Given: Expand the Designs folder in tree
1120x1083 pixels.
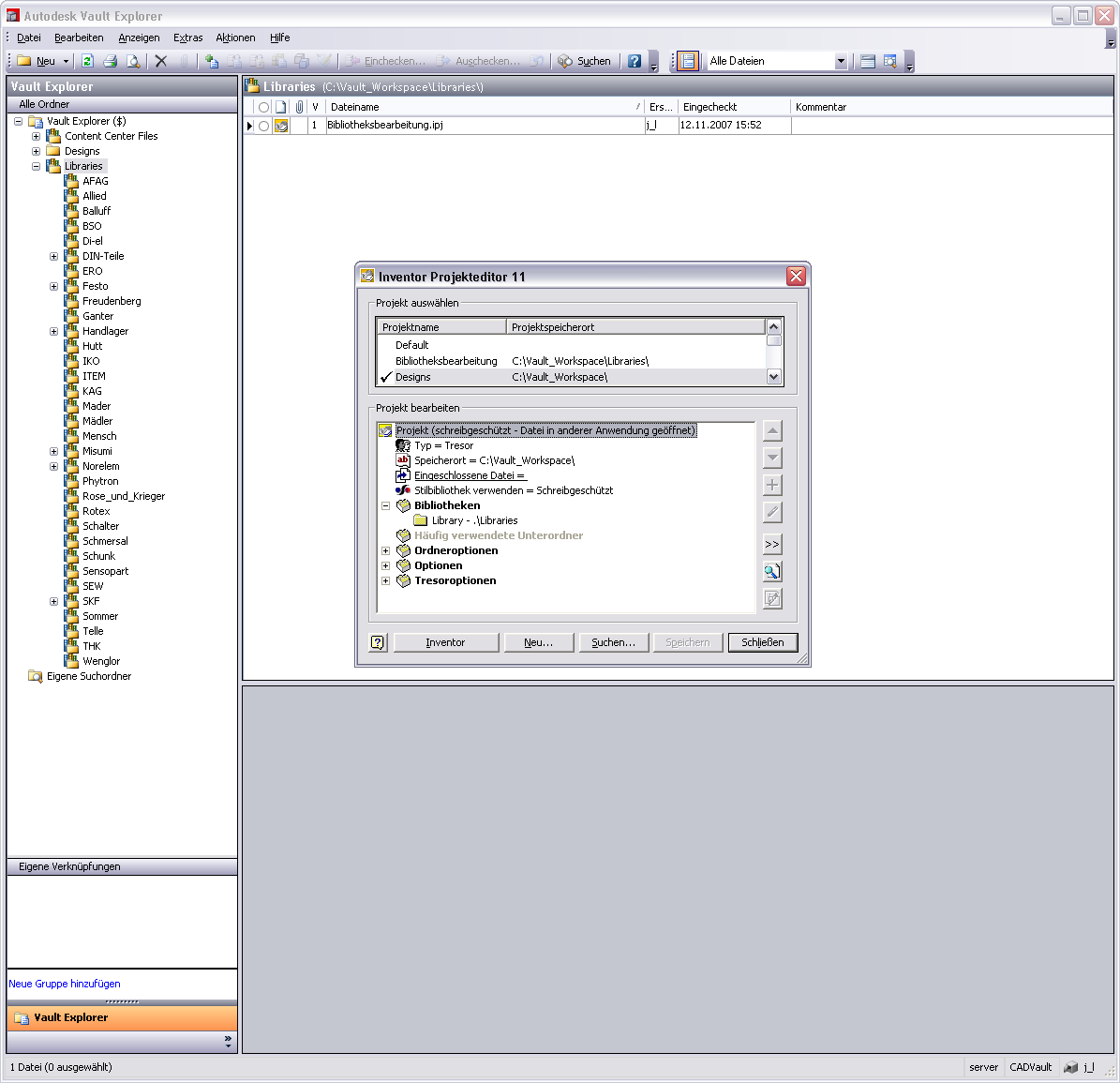Looking at the screenshot, I should pyautogui.click(x=36, y=152).
